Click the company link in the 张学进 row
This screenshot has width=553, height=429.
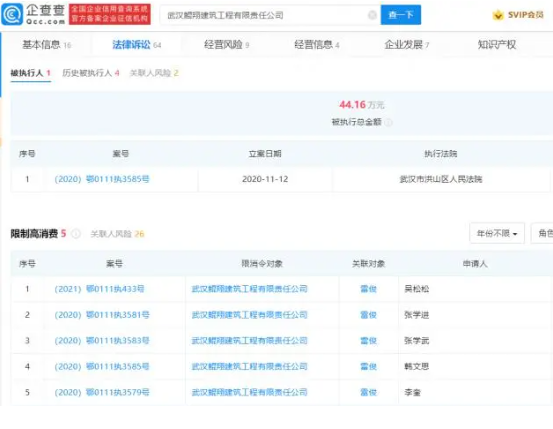[249, 315]
